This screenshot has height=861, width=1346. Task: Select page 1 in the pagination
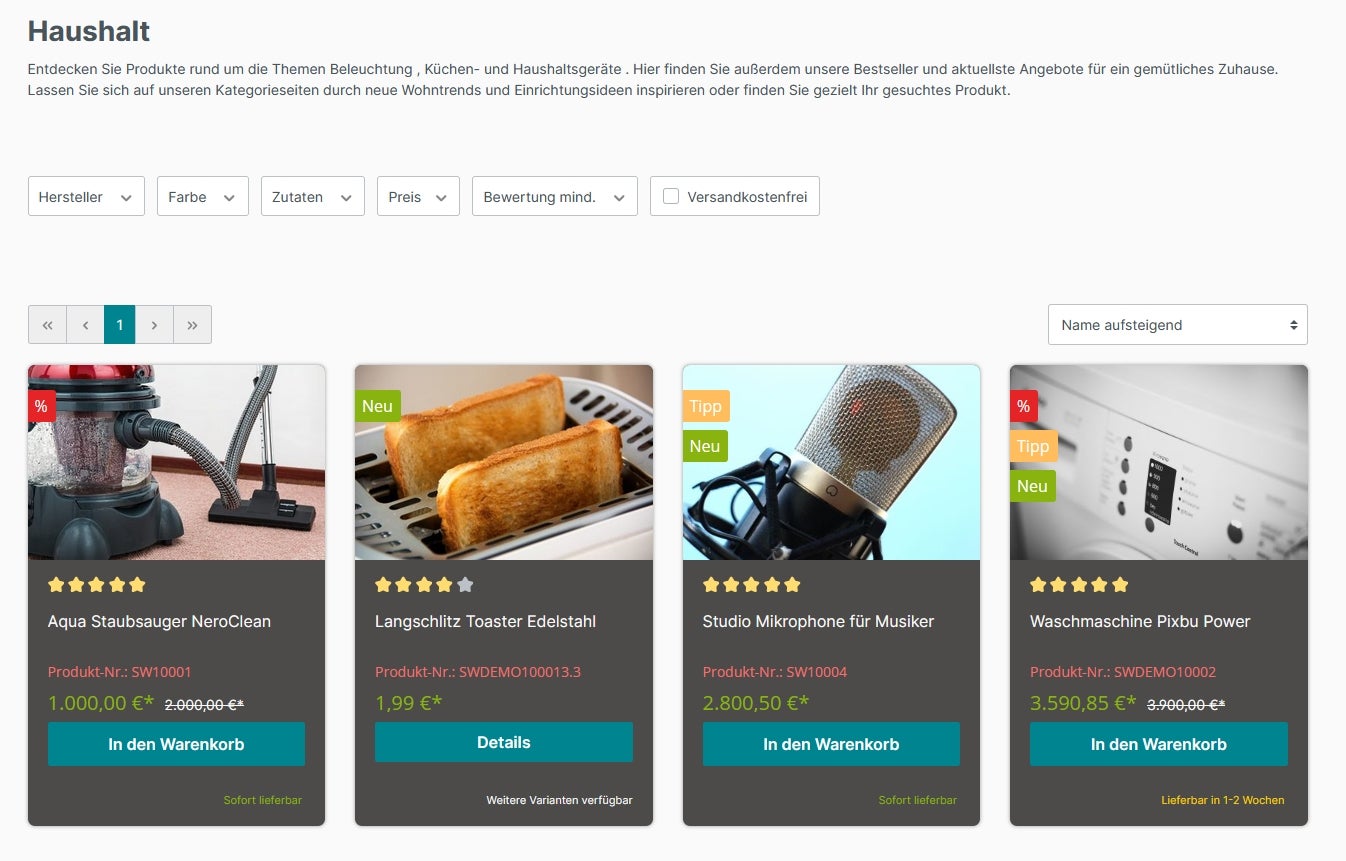coord(120,325)
